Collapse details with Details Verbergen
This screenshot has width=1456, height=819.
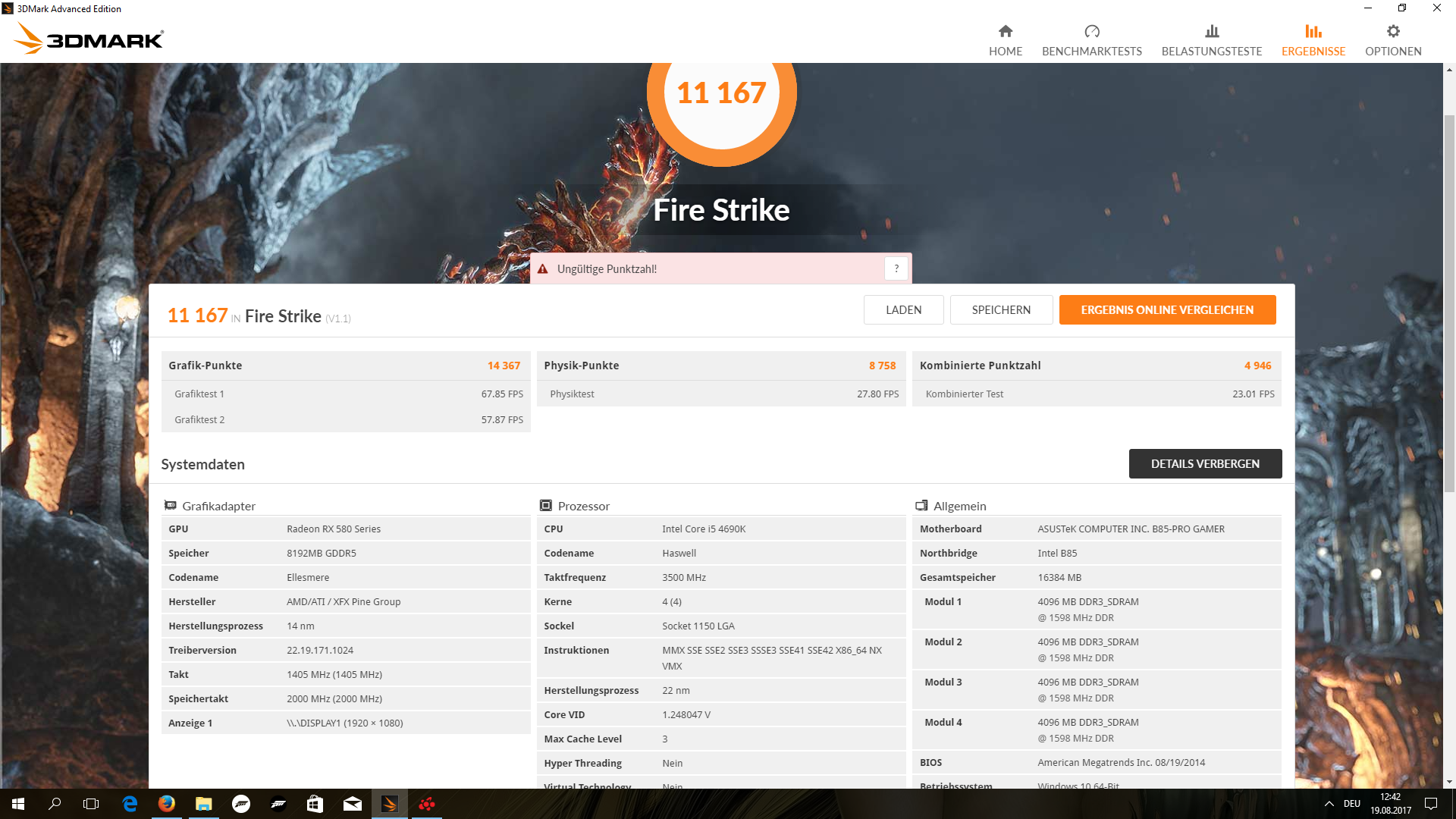pos(1204,463)
